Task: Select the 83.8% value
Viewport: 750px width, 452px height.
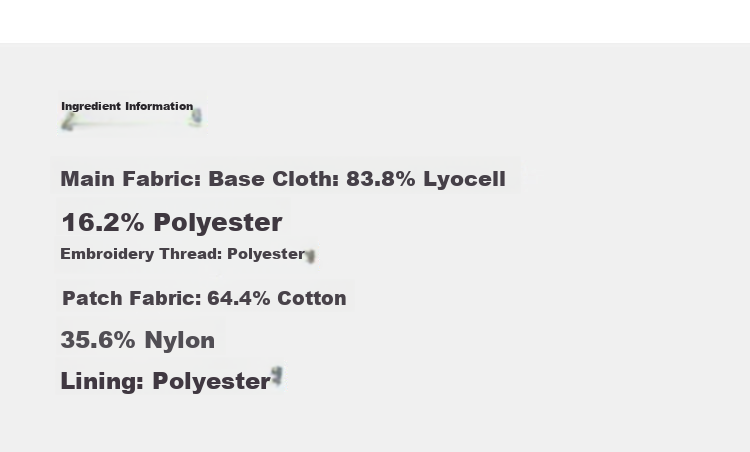Action: tap(381, 179)
